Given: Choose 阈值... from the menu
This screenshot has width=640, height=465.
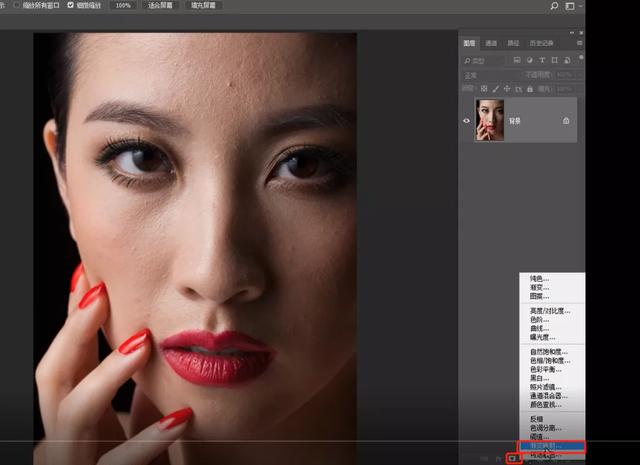Looking at the screenshot, I should point(552,437).
